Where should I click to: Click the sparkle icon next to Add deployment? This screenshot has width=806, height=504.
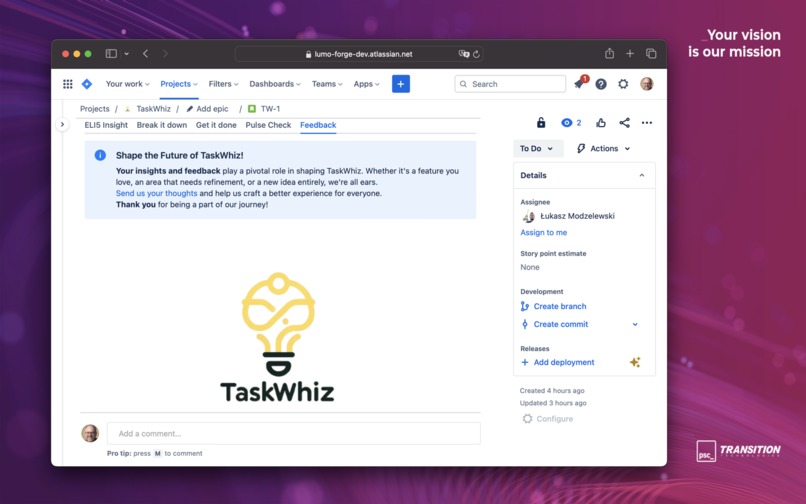click(x=635, y=362)
